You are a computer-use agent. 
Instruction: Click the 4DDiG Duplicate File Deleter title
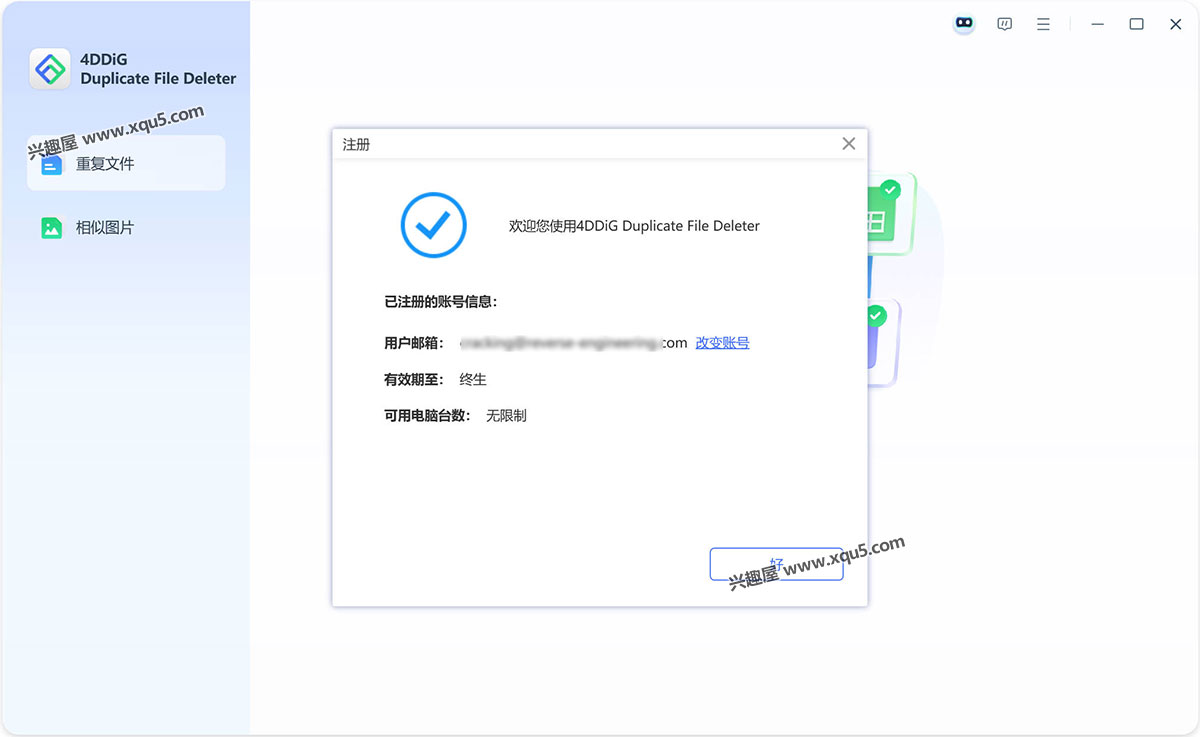click(158, 69)
